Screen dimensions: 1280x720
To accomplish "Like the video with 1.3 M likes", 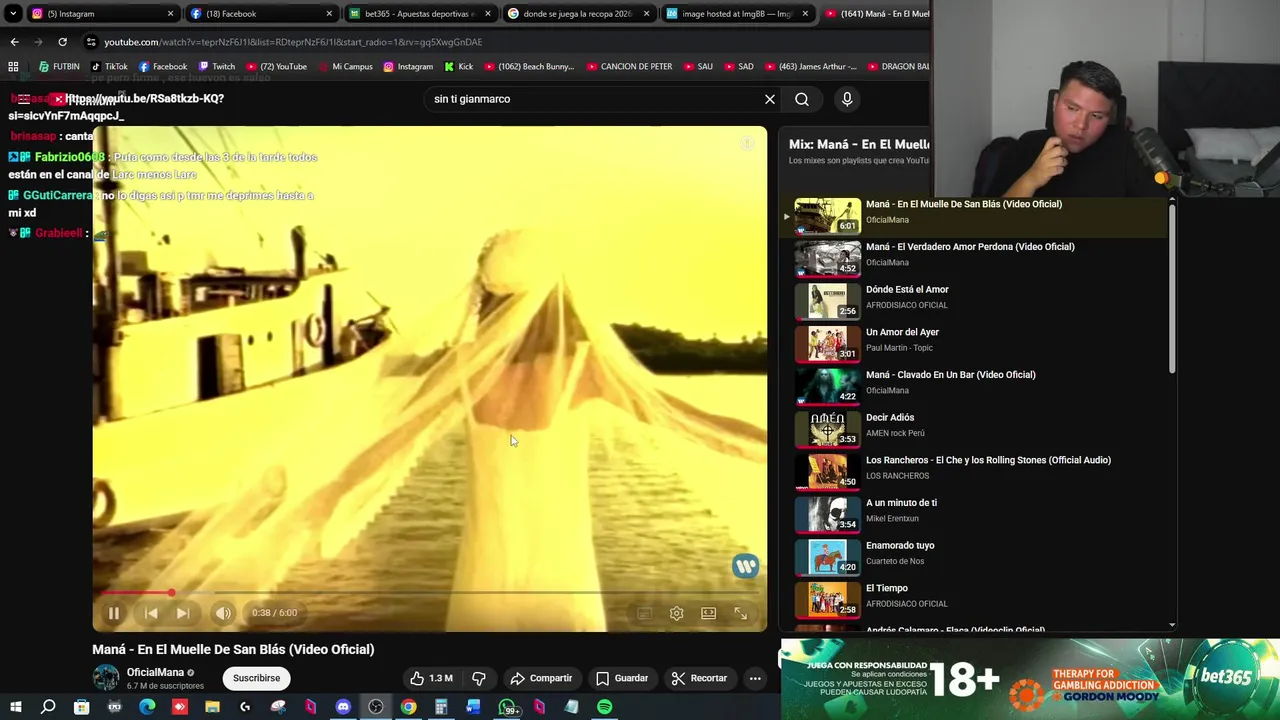I will click(431, 678).
